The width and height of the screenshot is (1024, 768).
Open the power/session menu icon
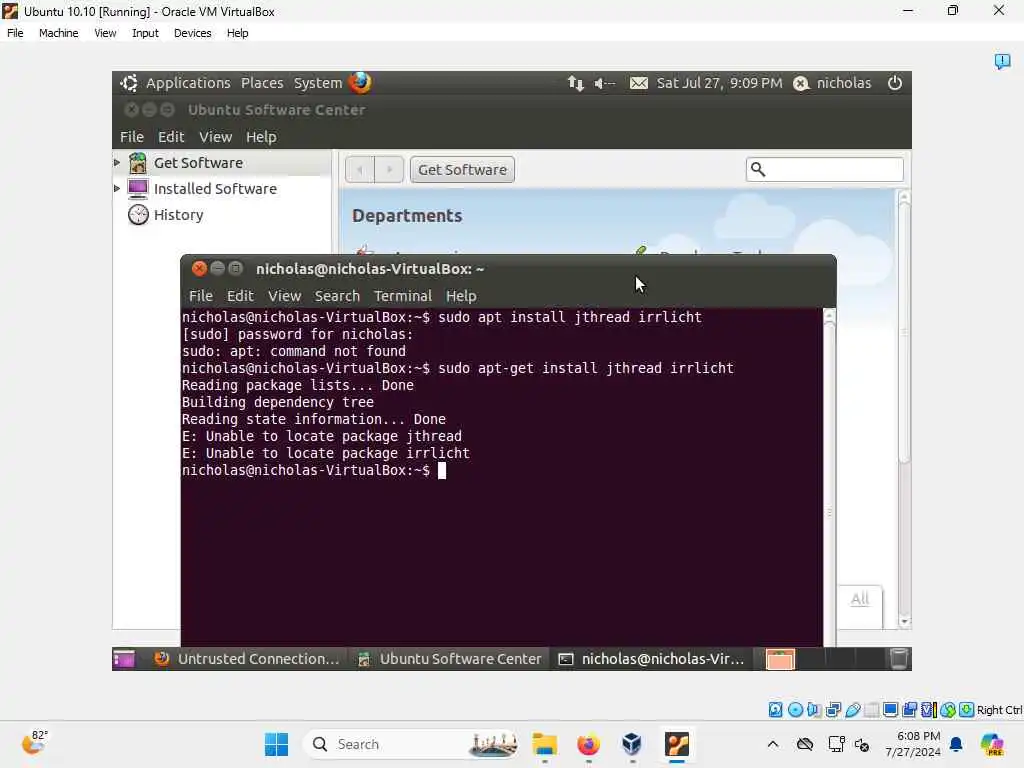click(895, 83)
